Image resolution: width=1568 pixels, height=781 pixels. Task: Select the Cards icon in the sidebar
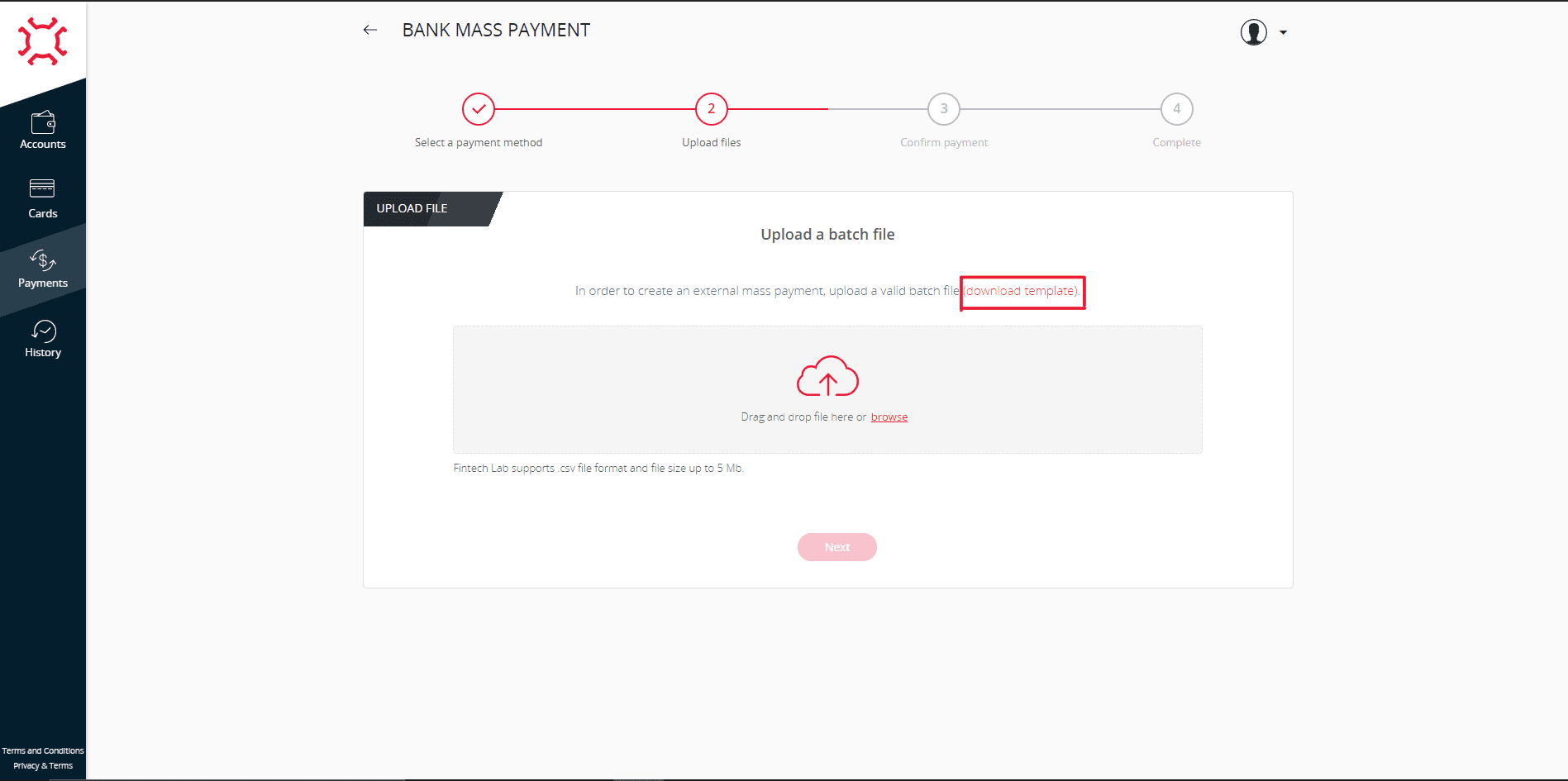(x=42, y=189)
